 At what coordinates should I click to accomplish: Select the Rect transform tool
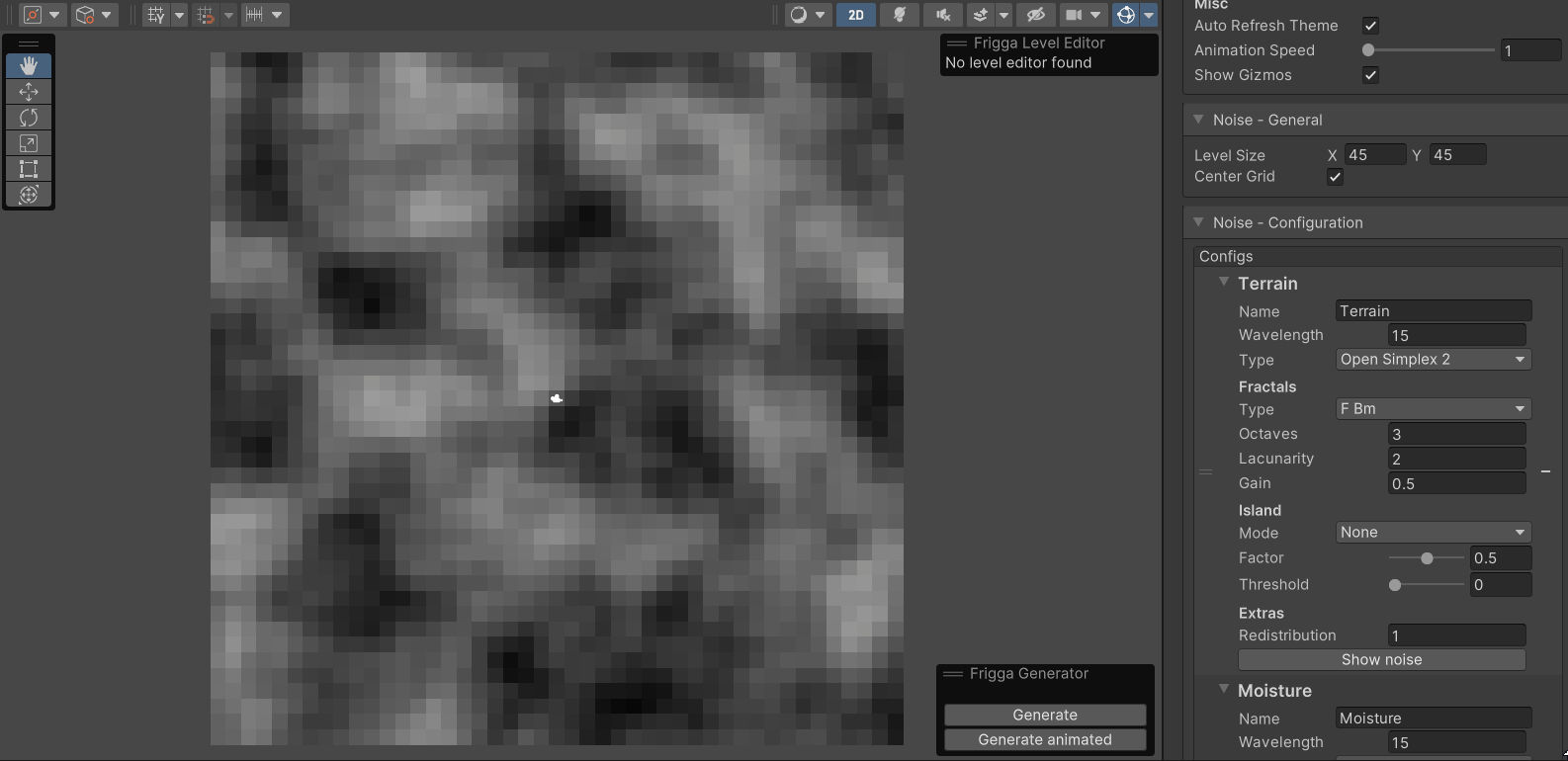coord(29,169)
